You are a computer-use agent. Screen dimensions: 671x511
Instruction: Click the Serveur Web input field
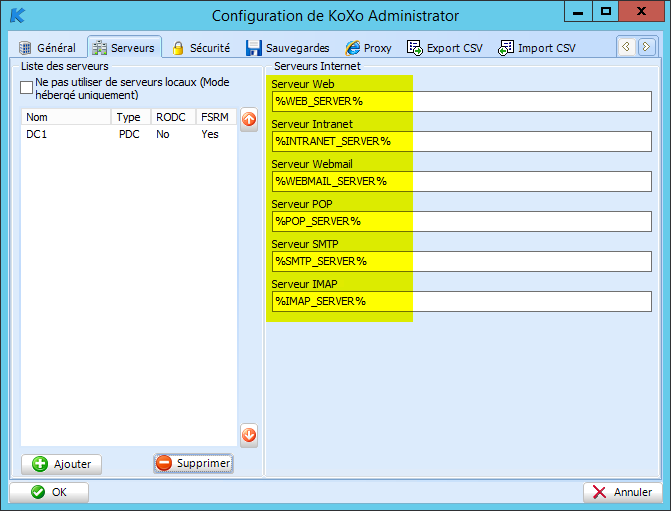click(462, 101)
